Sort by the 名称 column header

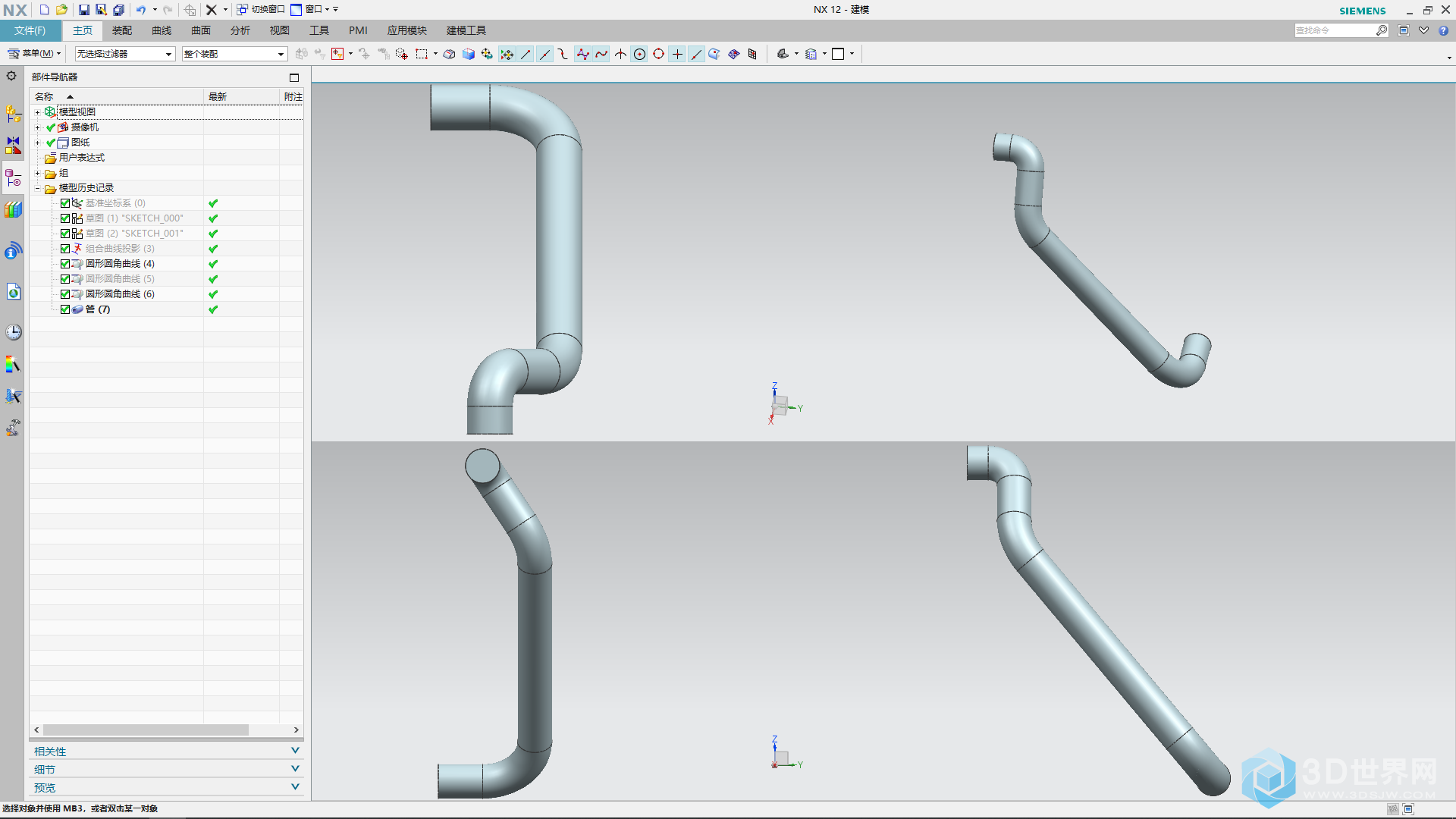click(116, 96)
